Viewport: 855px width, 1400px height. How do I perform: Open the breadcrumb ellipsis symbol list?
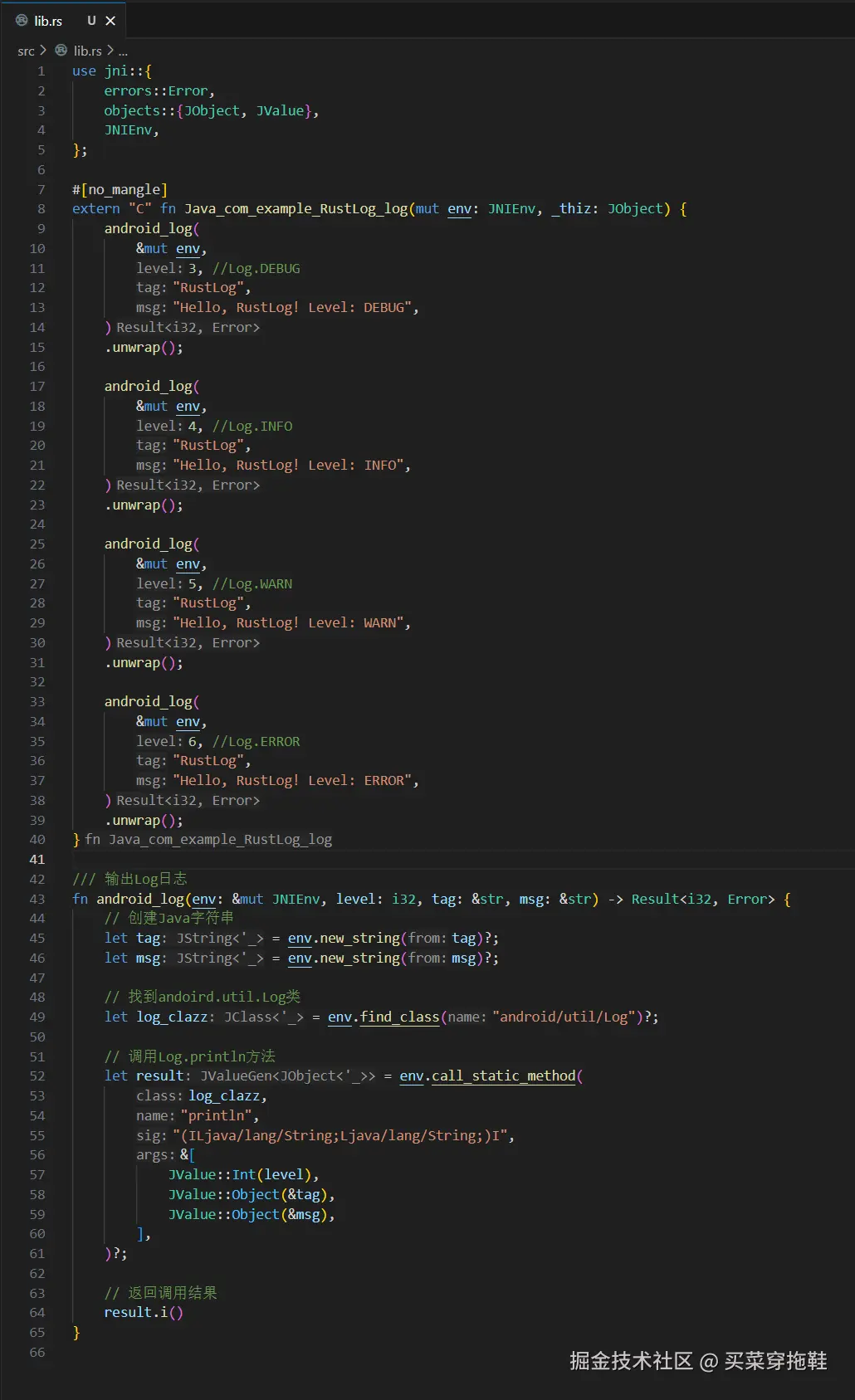click(x=123, y=51)
